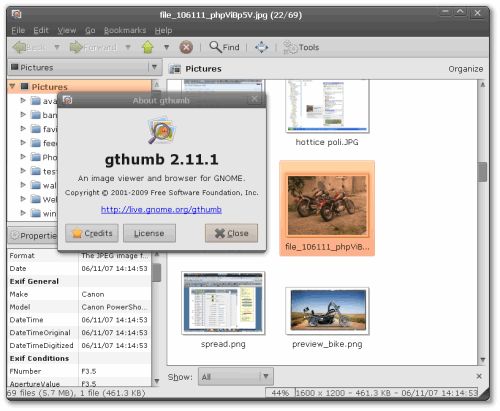
Task: Select the preview_bike.png thumbnail
Action: pyautogui.click(x=327, y=311)
